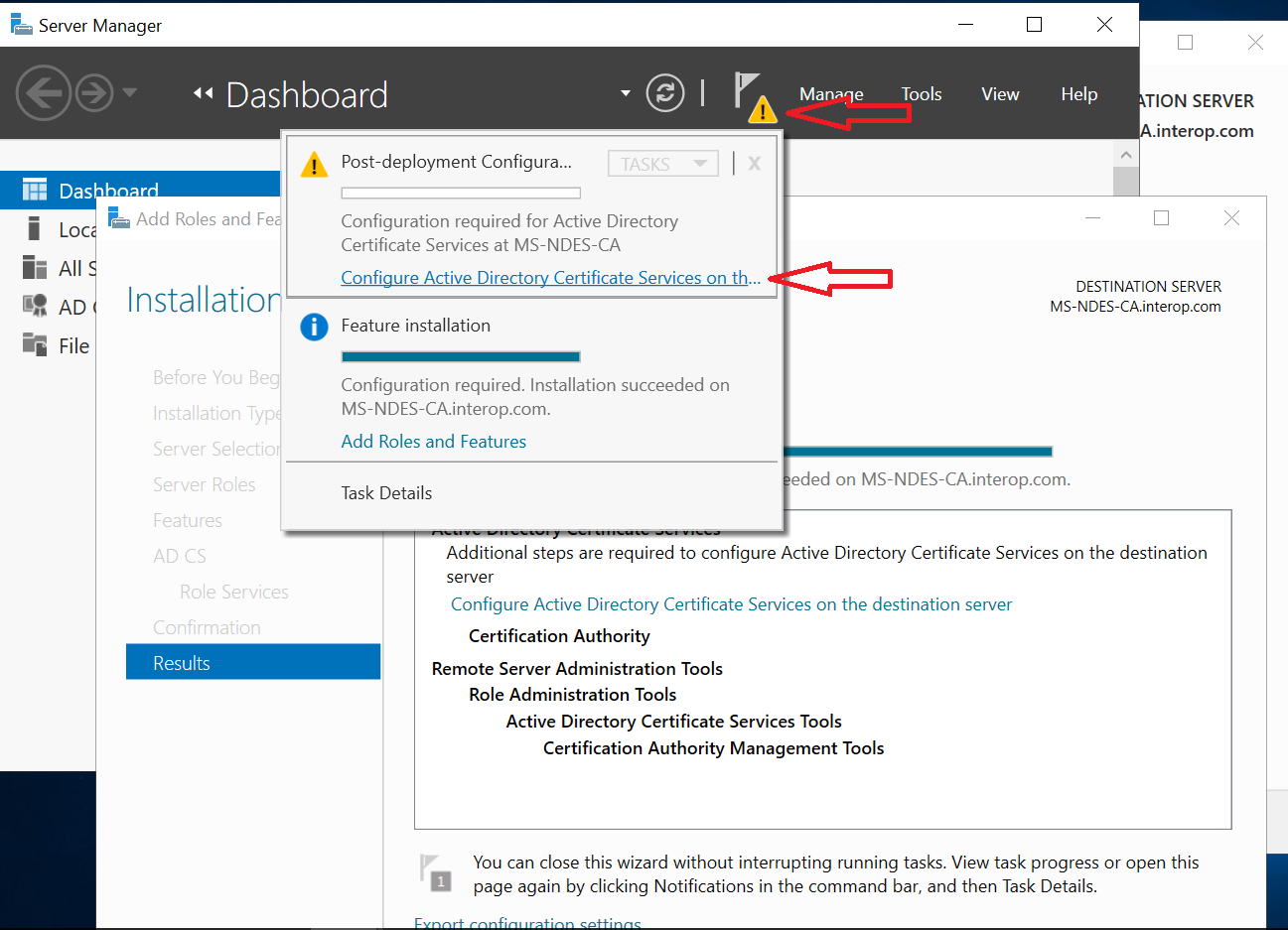Image resolution: width=1288 pixels, height=930 pixels.
Task: Click the notification flag icon in wizard footer
Action: click(435, 872)
